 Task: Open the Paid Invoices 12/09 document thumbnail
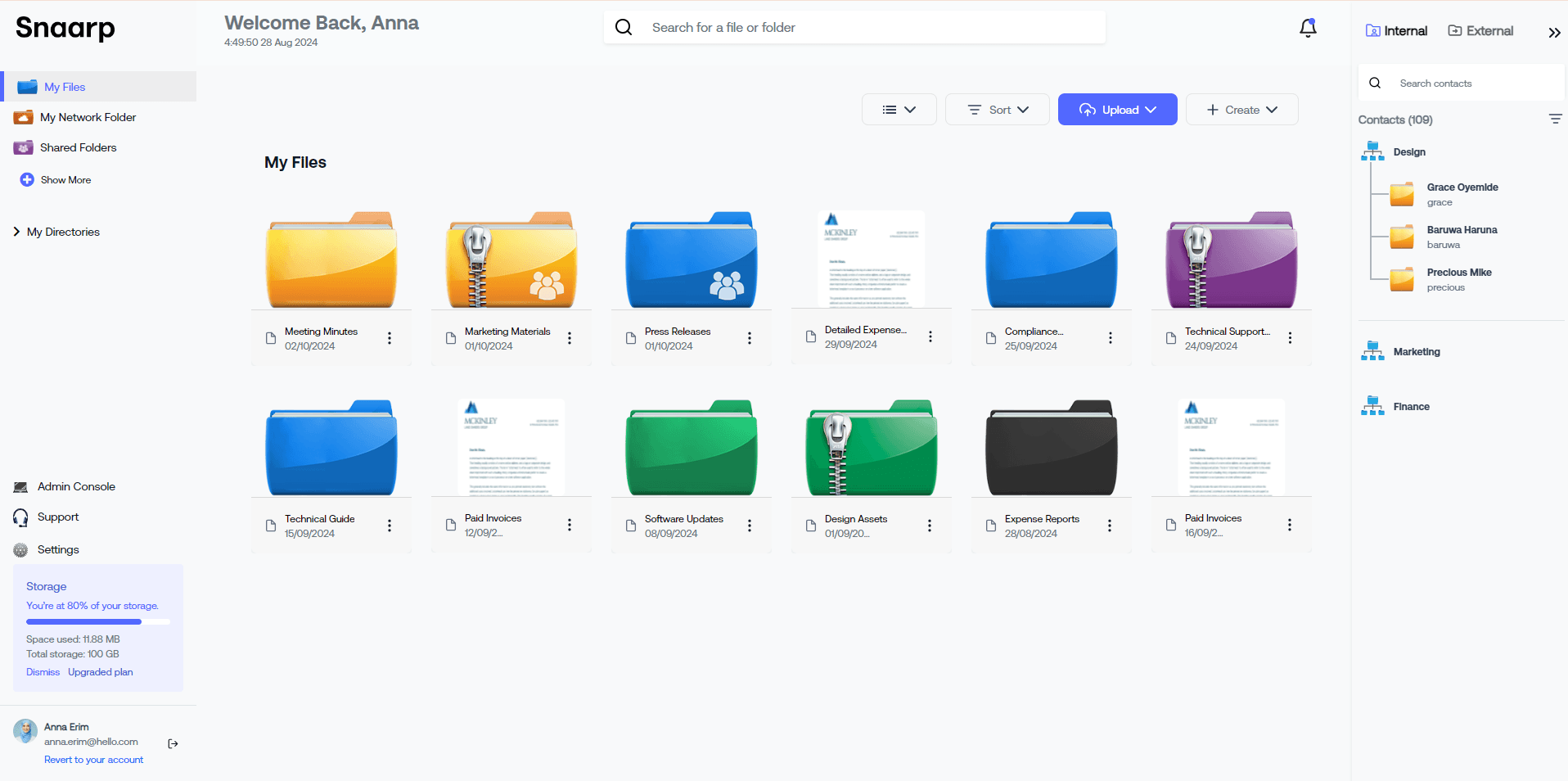click(x=511, y=447)
